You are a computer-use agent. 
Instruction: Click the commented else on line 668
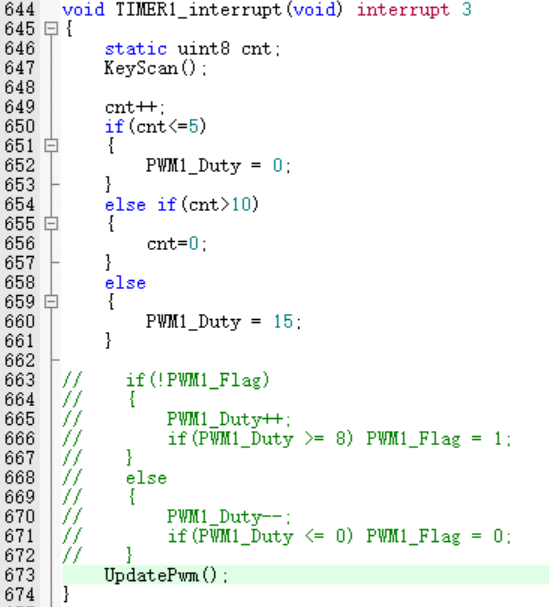[x=146, y=478]
